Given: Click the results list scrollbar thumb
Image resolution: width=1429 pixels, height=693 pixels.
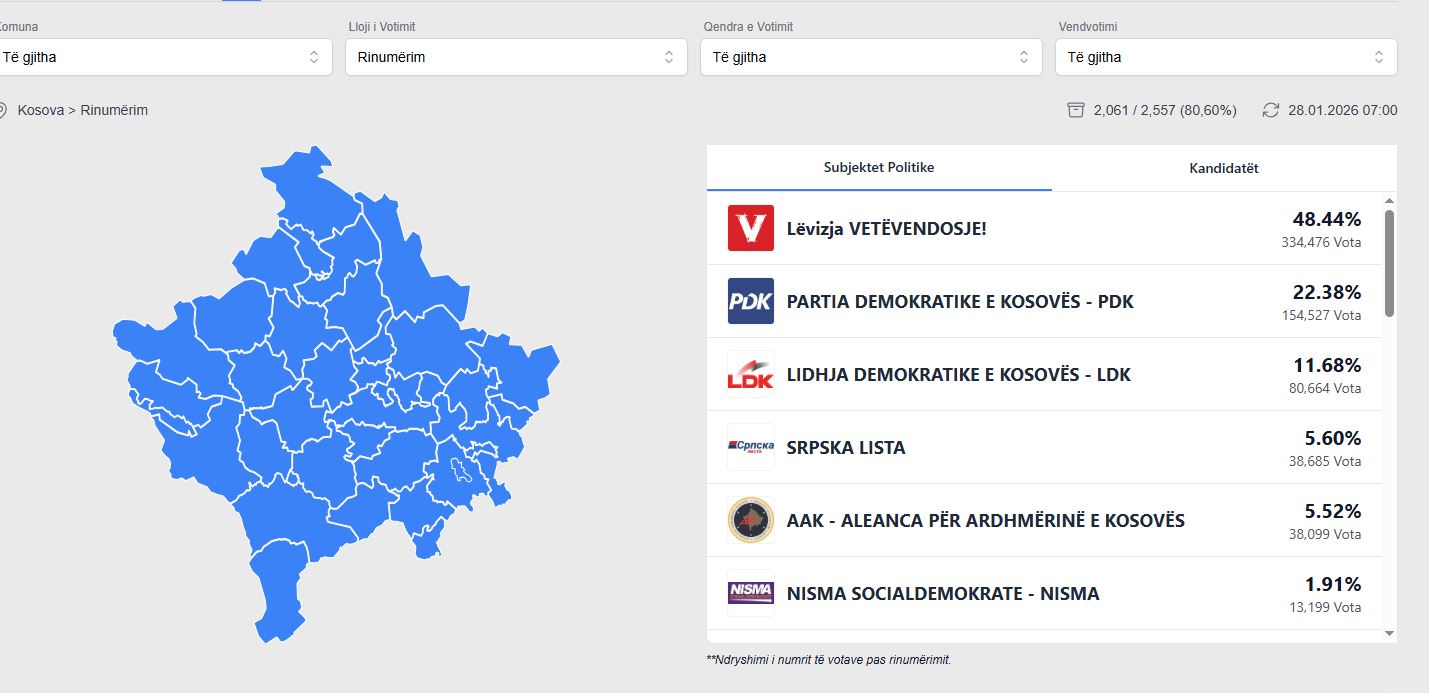Looking at the screenshot, I should pyautogui.click(x=1389, y=263).
